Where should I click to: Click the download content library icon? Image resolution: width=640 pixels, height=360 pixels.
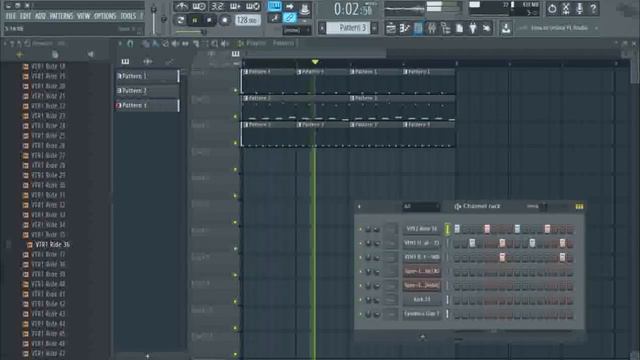506,28
